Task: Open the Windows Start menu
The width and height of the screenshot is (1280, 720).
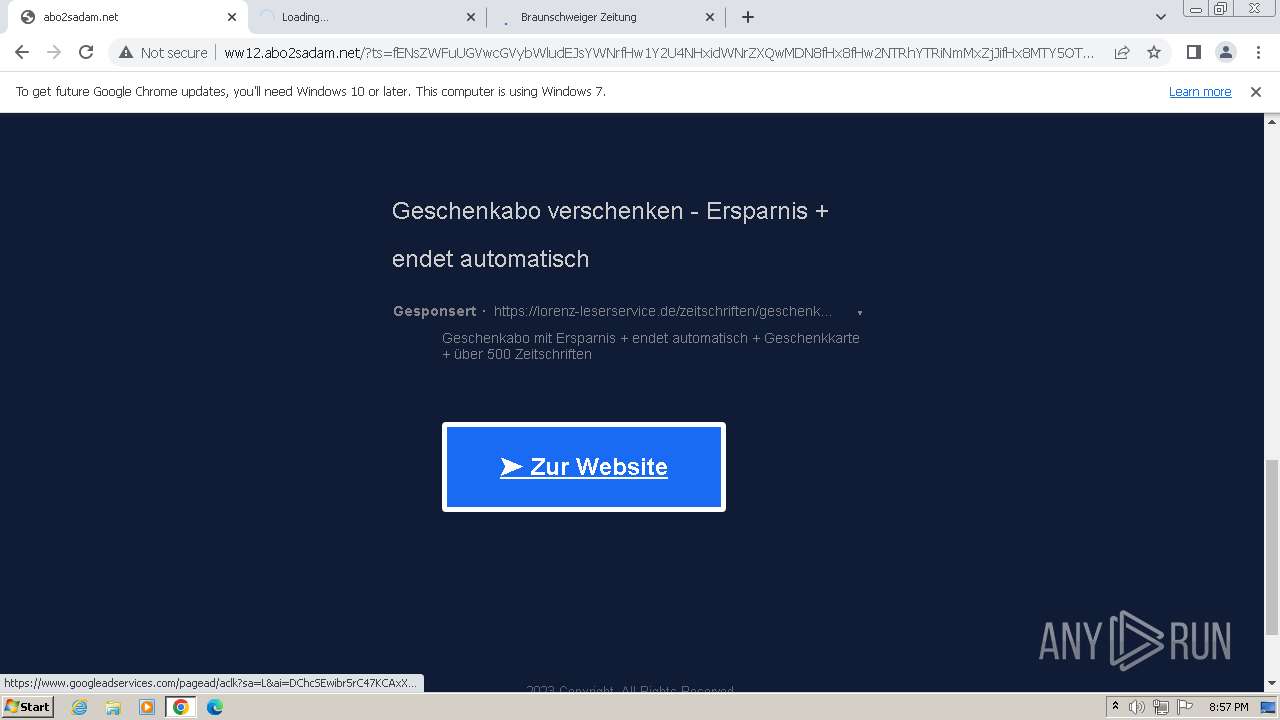Action: [28, 707]
